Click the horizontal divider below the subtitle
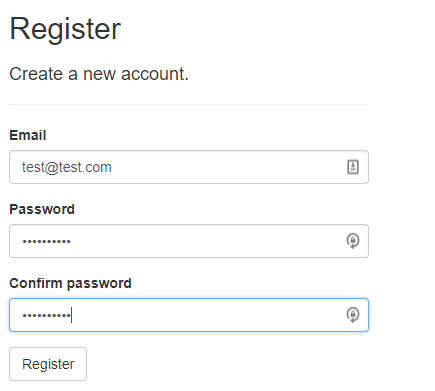This screenshot has height=391, width=435. pyautogui.click(x=189, y=104)
